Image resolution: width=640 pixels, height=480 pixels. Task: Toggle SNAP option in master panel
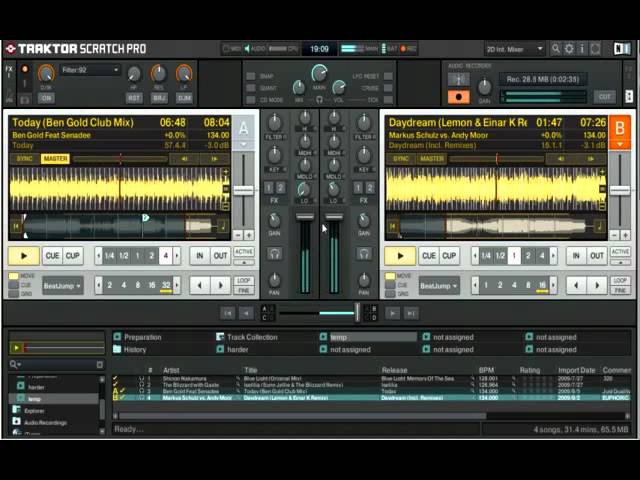click(251, 76)
